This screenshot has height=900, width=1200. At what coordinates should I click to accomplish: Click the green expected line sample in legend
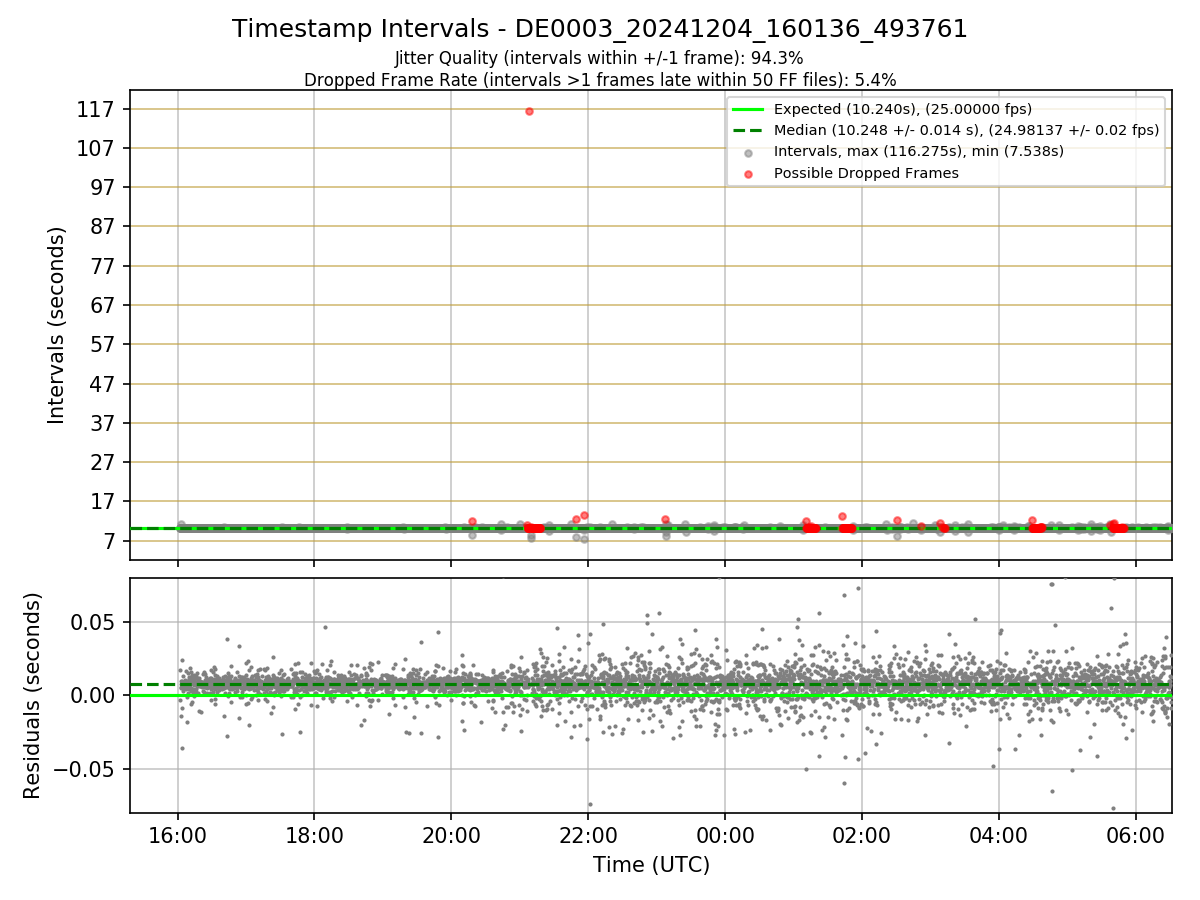[x=748, y=109]
